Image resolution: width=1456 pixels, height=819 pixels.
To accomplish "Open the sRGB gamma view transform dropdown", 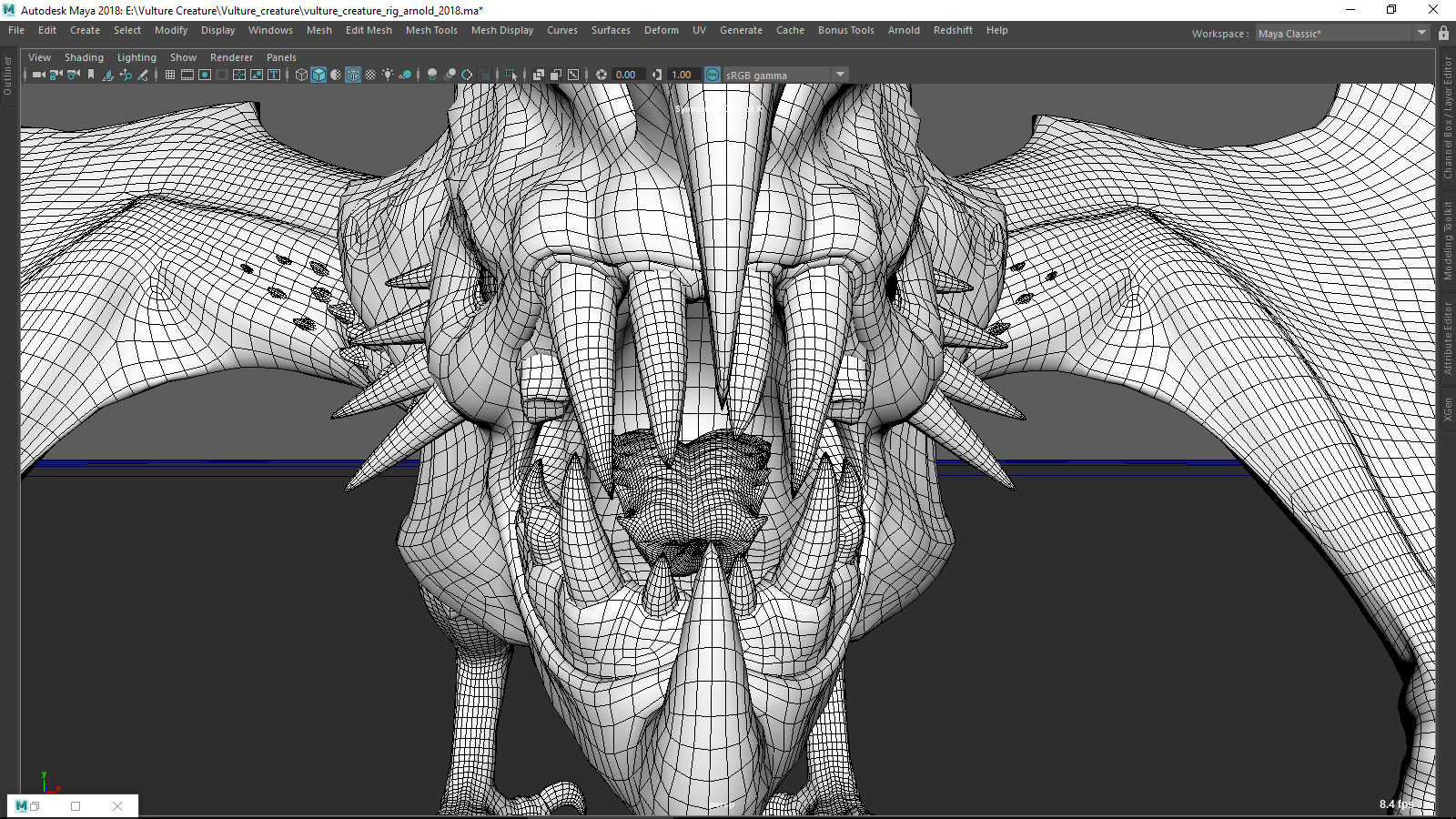I will click(783, 75).
